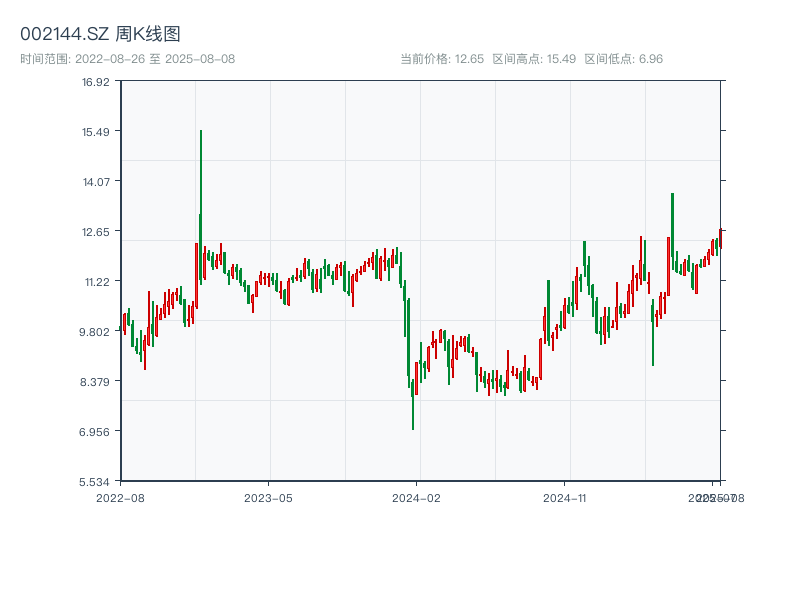Viewport: 800px width, 600px height.
Task: Select the 11.22 y-axis tick label
Action: 96,282
